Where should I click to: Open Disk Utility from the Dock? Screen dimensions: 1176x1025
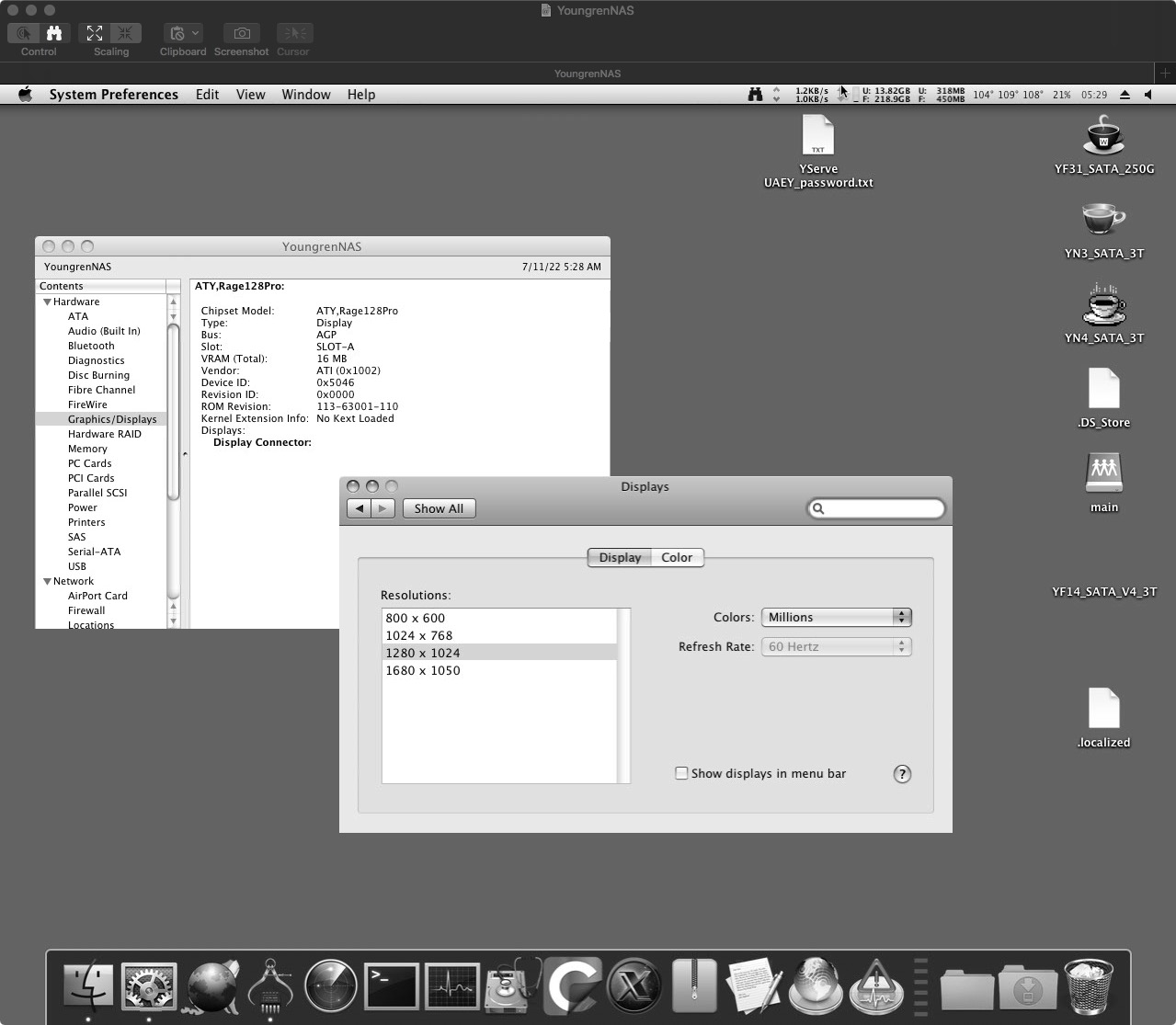coord(513,985)
